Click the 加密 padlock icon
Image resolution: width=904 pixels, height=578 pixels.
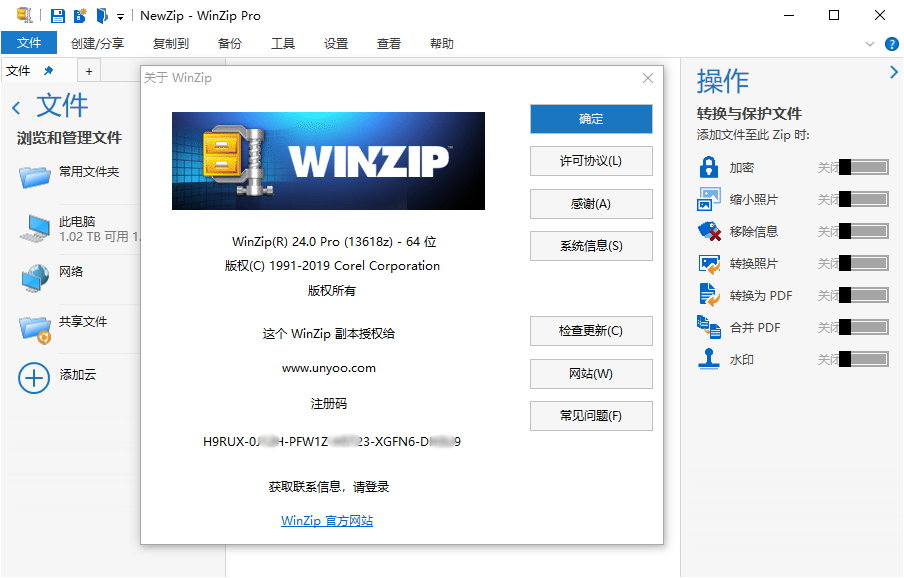tap(709, 167)
